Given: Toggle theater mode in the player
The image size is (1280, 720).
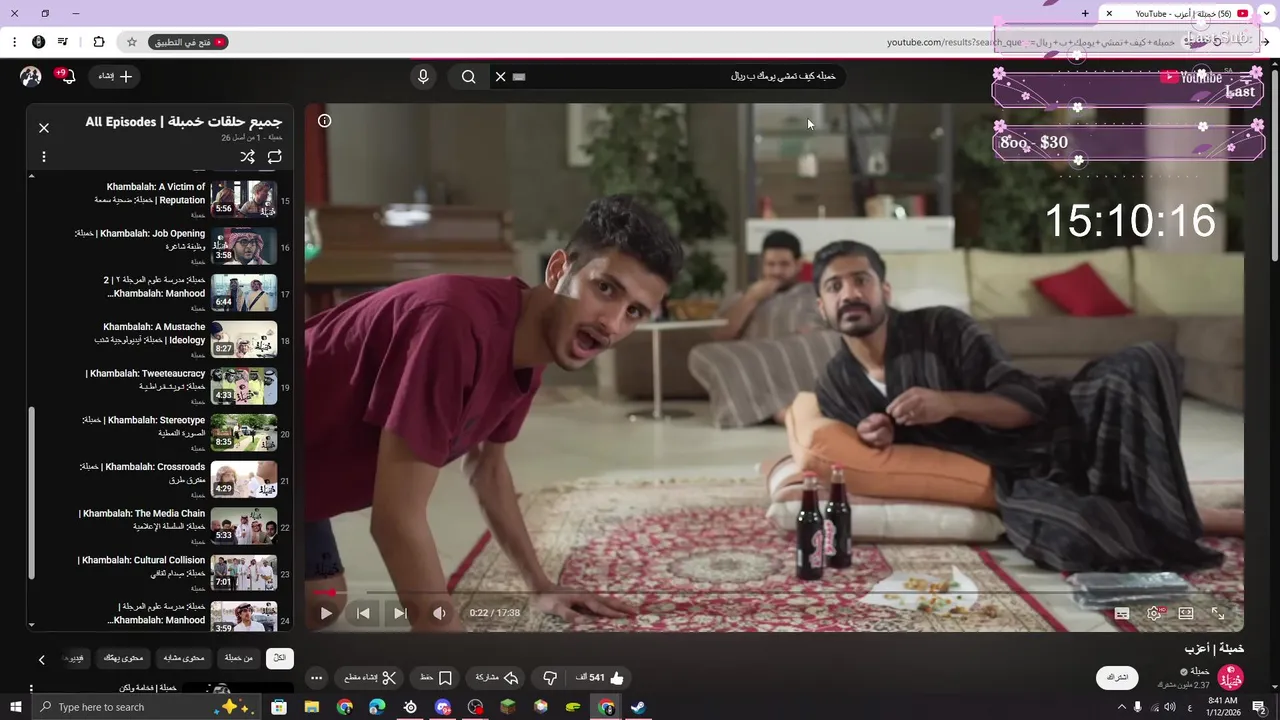Looking at the screenshot, I should pyautogui.click(x=1186, y=613).
